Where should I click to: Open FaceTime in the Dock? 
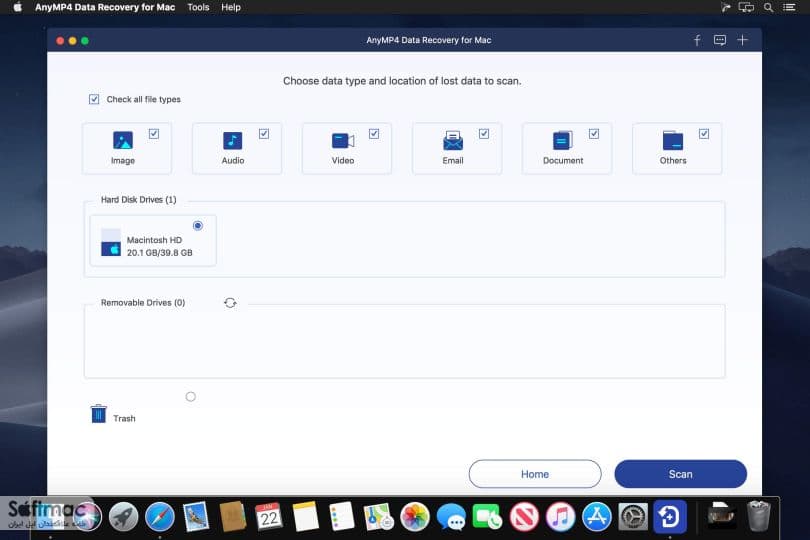point(487,516)
